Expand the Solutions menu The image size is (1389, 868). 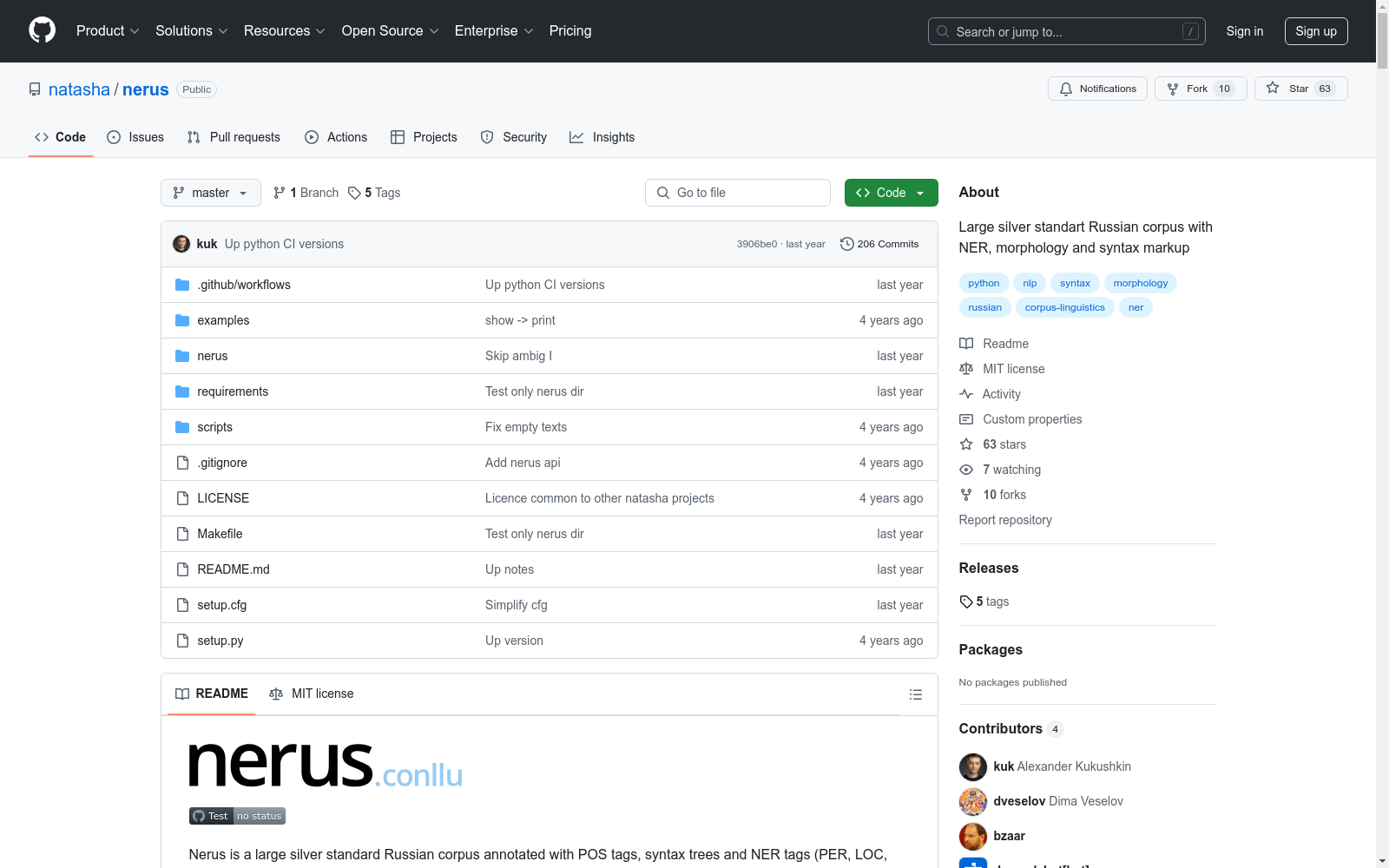(x=192, y=31)
